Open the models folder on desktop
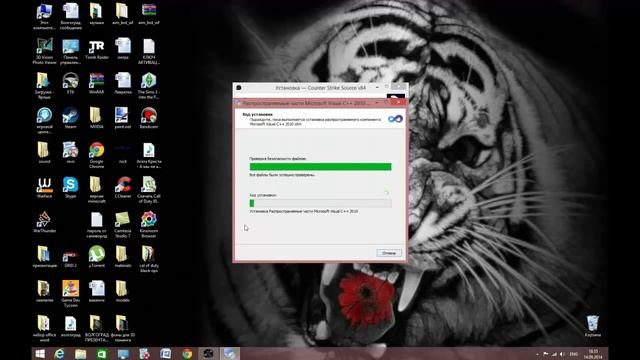 [x=123, y=291]
